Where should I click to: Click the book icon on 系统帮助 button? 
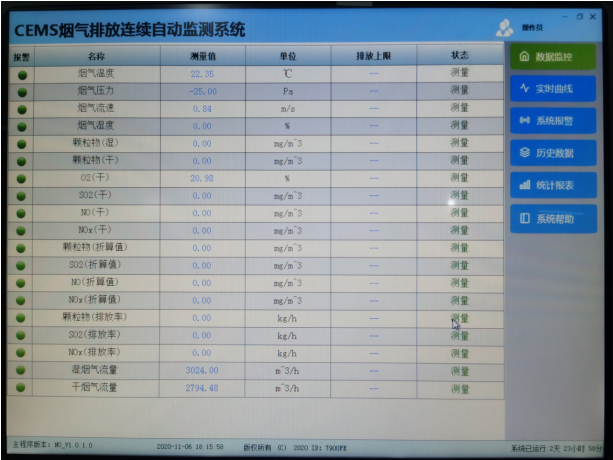point(525,218)
